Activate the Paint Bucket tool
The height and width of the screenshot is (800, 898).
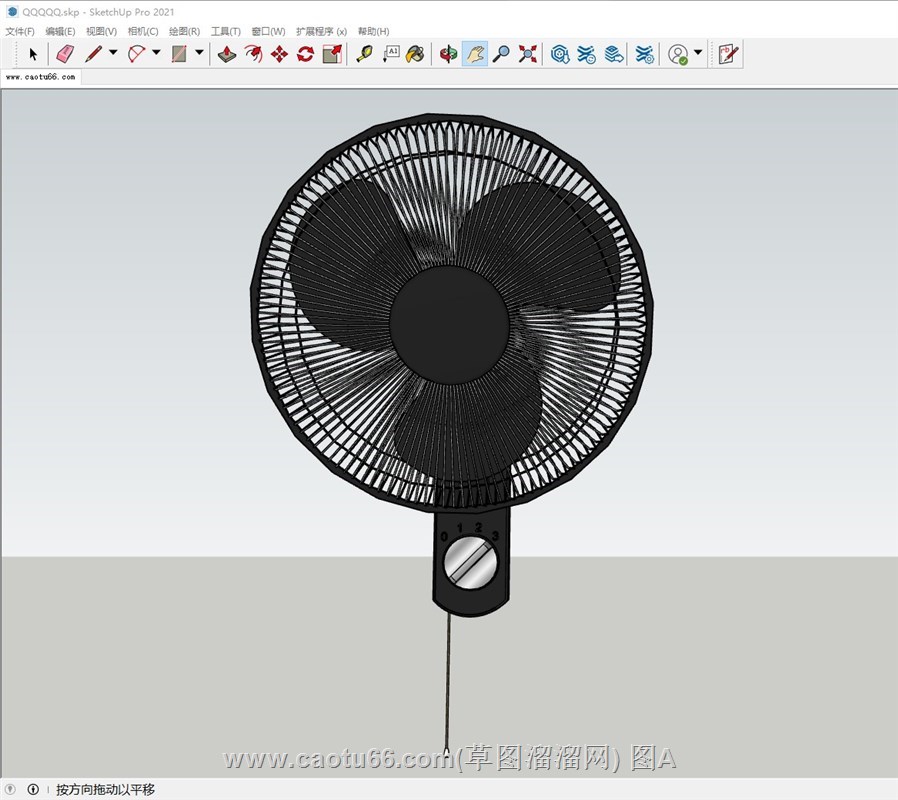tap(416, 54)
